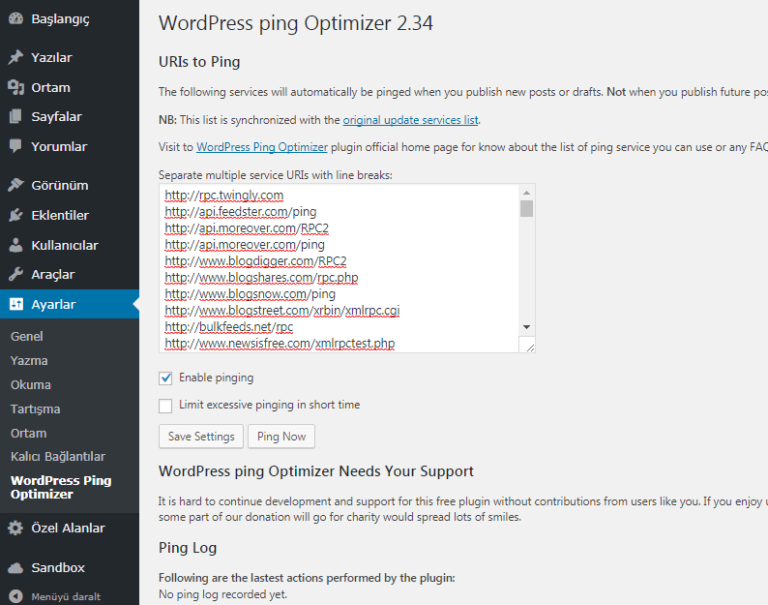Open Eklentiler plugin icon
768x605 pixels.
tap(16, 215)
